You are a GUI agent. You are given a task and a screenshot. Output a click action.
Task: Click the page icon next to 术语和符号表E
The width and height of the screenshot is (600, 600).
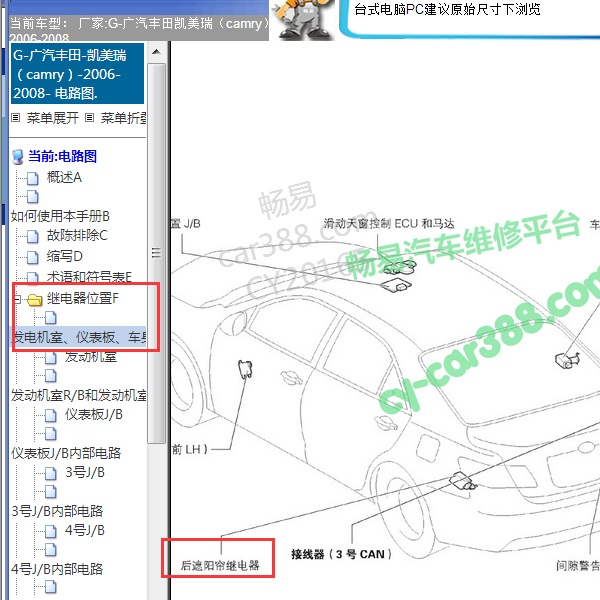(33, 277)
